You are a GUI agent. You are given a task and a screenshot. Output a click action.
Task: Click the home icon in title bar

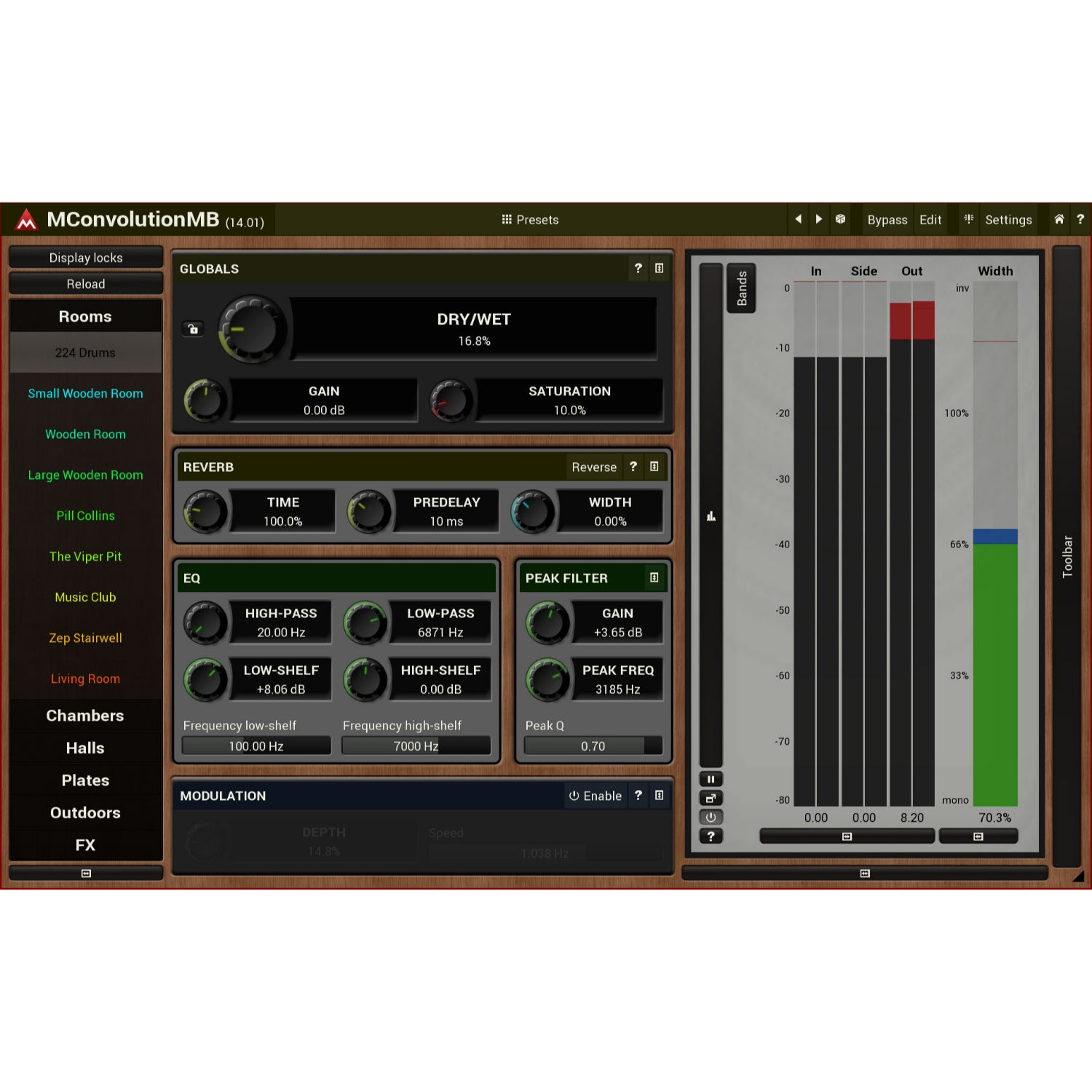1059,219
